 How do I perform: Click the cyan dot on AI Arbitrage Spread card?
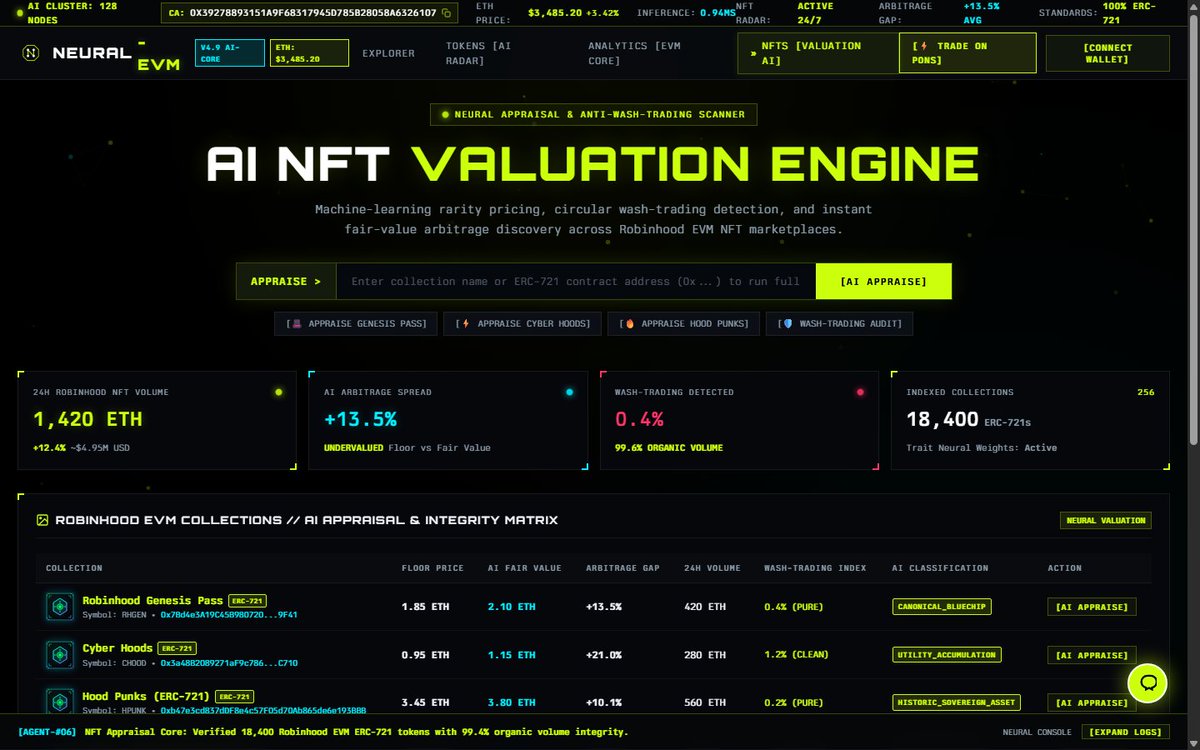pos(569,392)
